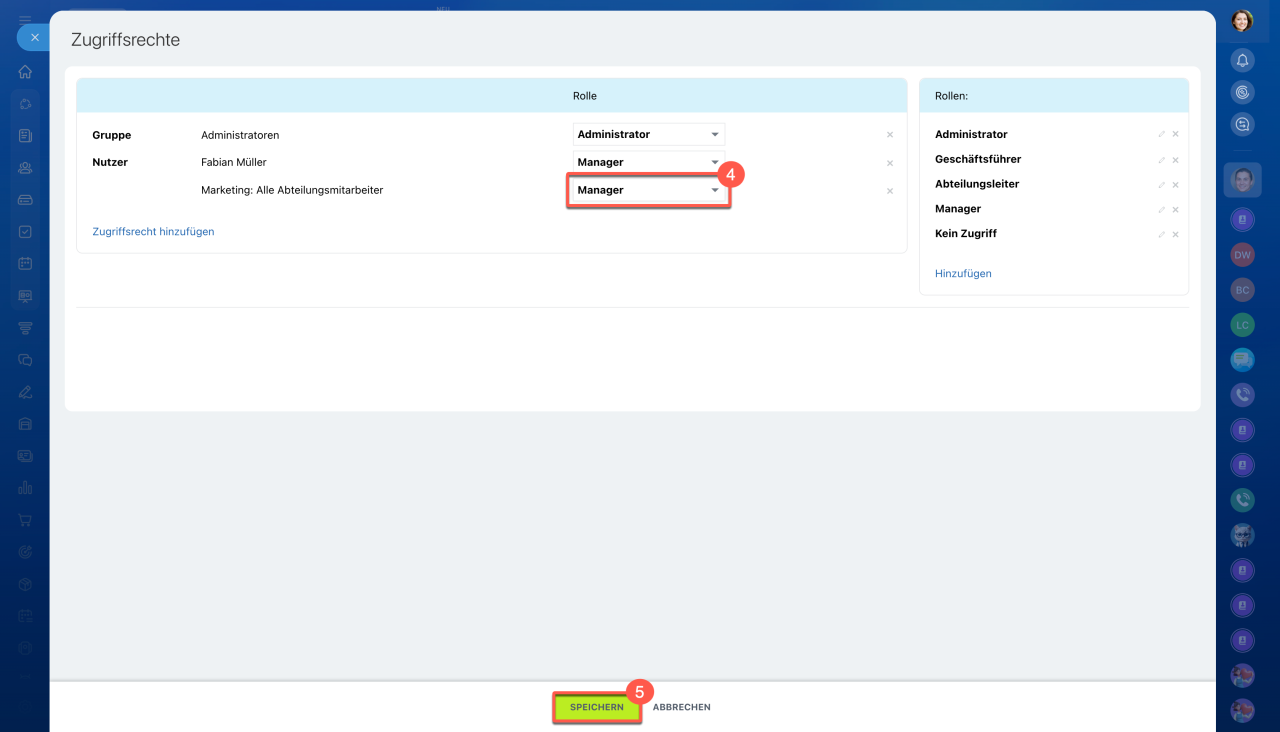
Task: Open the shopping cart icon in the left sidebar
Action: 25,520
